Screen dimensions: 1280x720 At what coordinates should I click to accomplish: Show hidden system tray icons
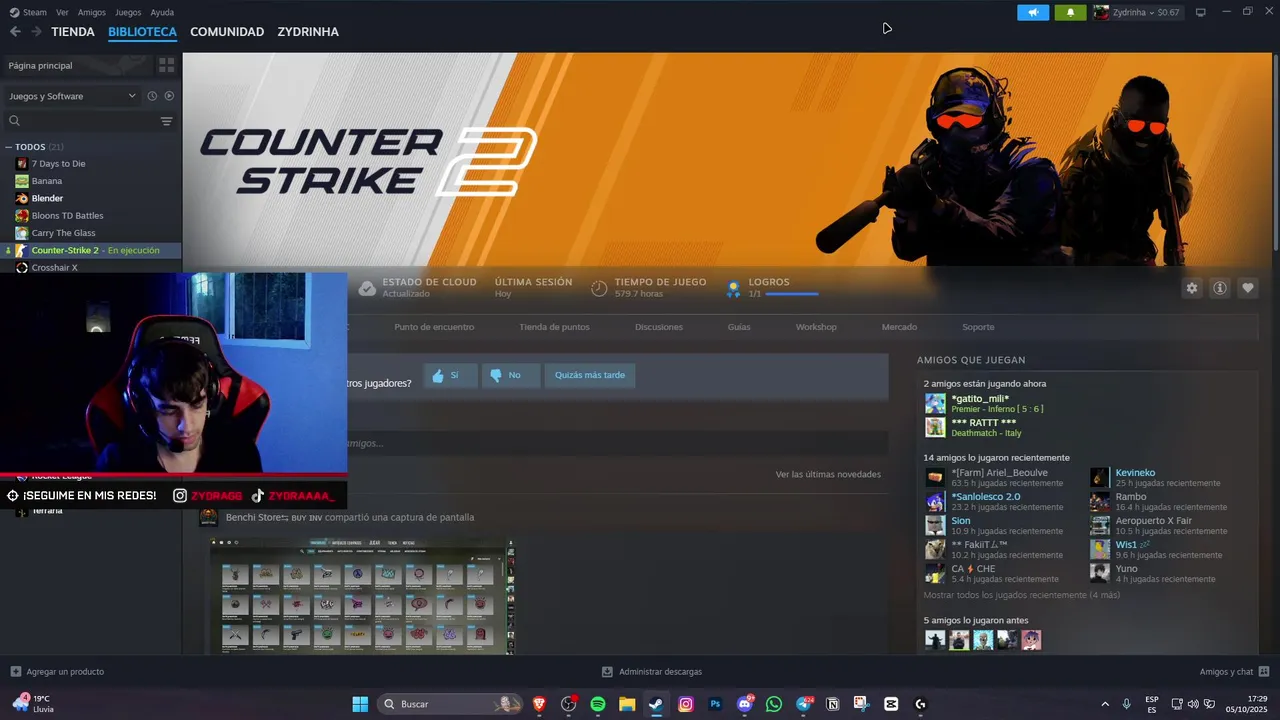click(x=1105, y=704)
